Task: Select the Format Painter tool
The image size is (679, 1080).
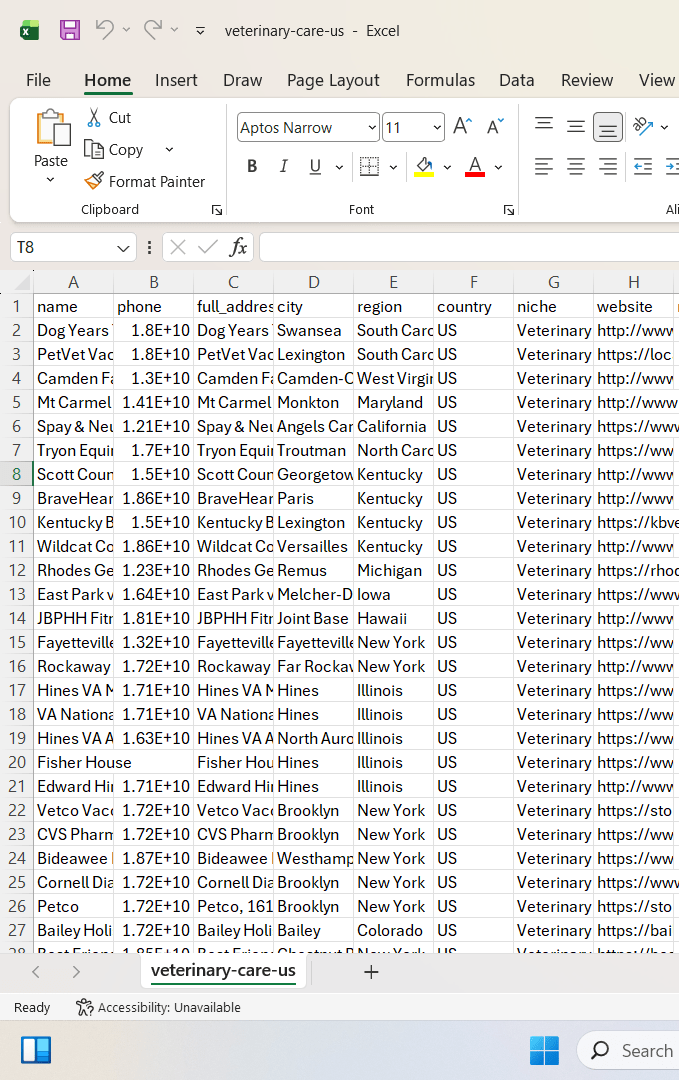Action: click(x=145, y=181)
